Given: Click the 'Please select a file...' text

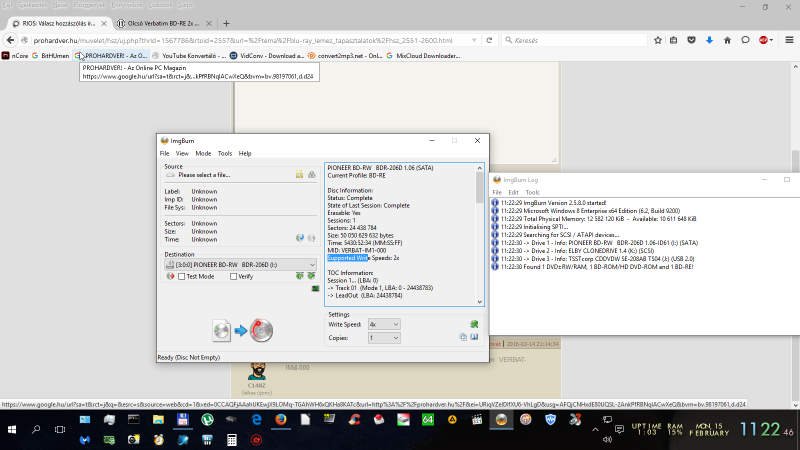Looking at the screenshot, I should 204,174.
